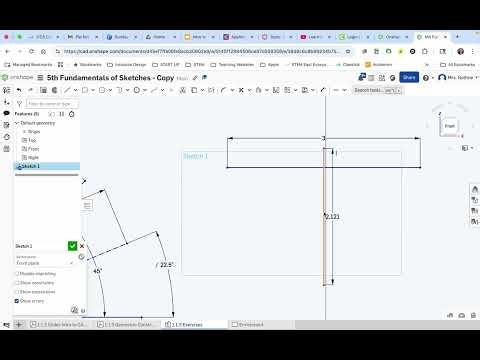Click the Redo arrow in sketch toolbar

(x=30, y=90)
